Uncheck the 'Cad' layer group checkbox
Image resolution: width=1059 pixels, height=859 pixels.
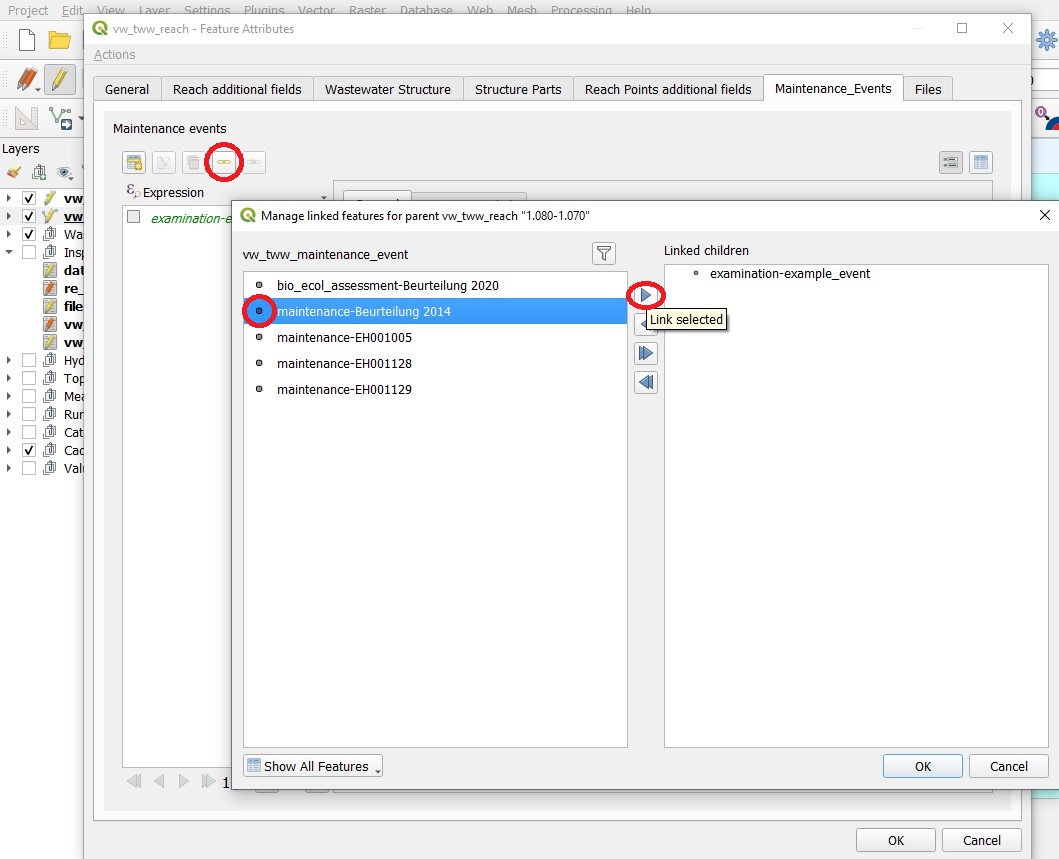(29, 450)
